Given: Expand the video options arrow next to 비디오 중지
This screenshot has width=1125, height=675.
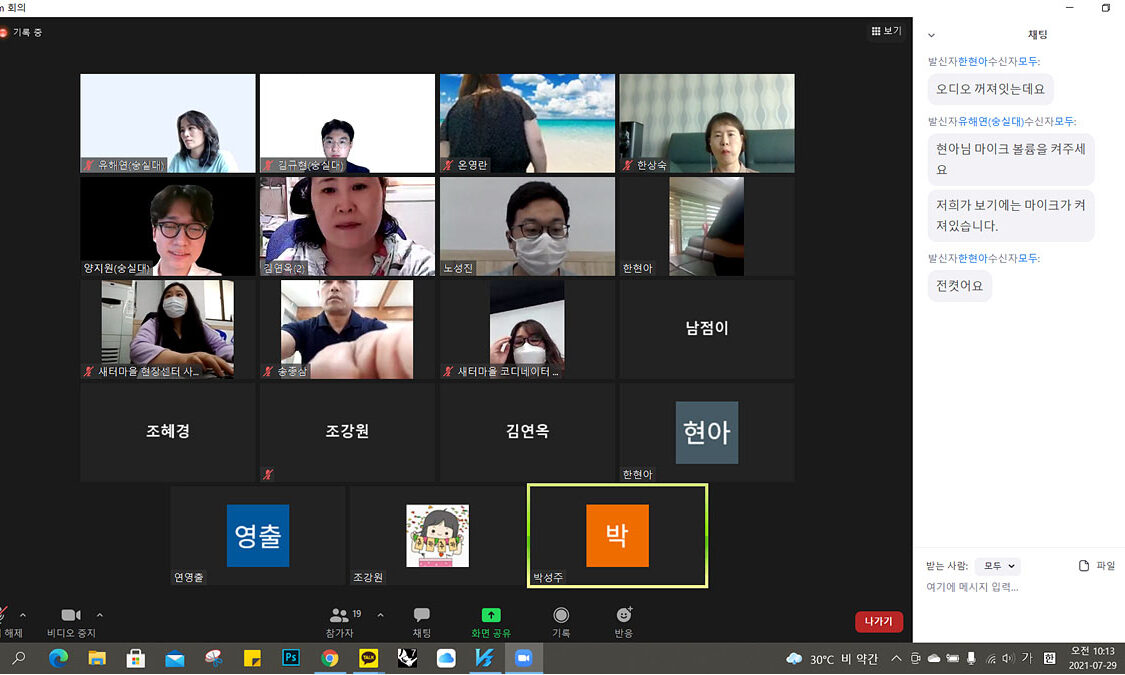Looking at the screenshot, I should pyautogui.click(x=100, y=615).
